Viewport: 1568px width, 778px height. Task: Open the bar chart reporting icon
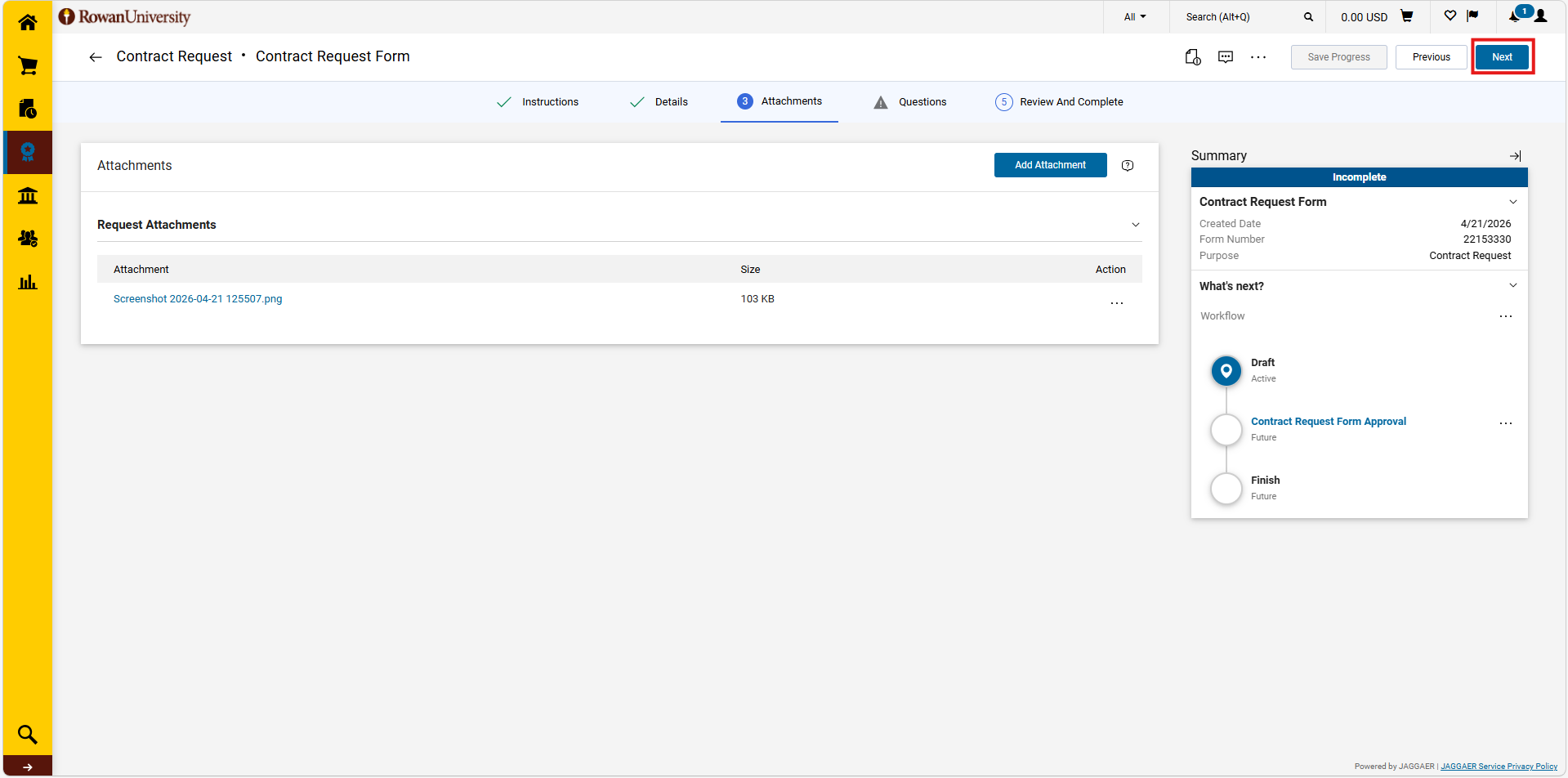click(x=28, y=282)
